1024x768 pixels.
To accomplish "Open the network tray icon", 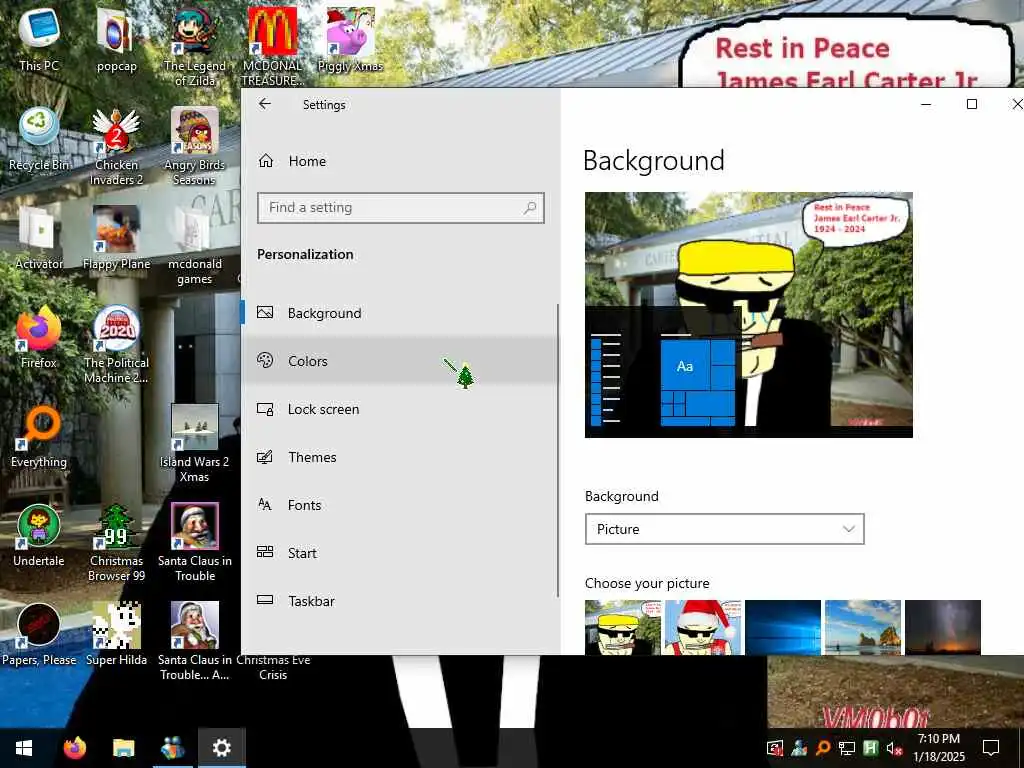I will point(847,748).
